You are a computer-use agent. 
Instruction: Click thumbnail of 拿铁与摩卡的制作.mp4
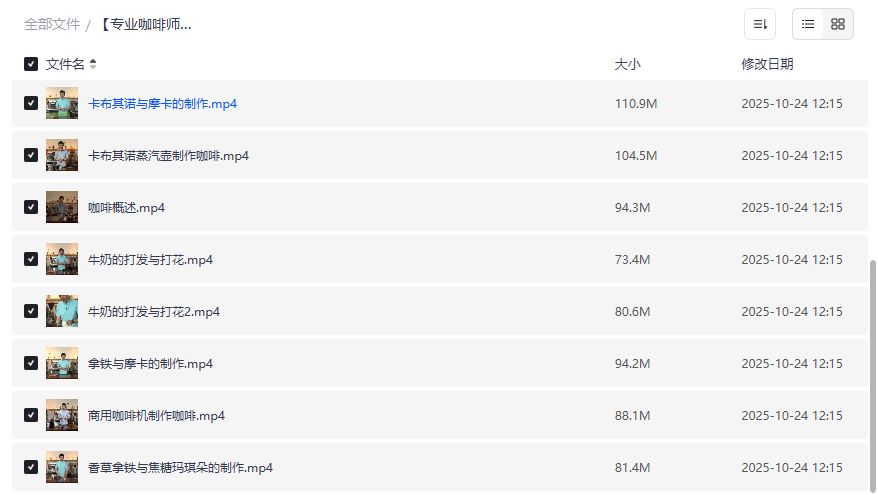[62, 363]
